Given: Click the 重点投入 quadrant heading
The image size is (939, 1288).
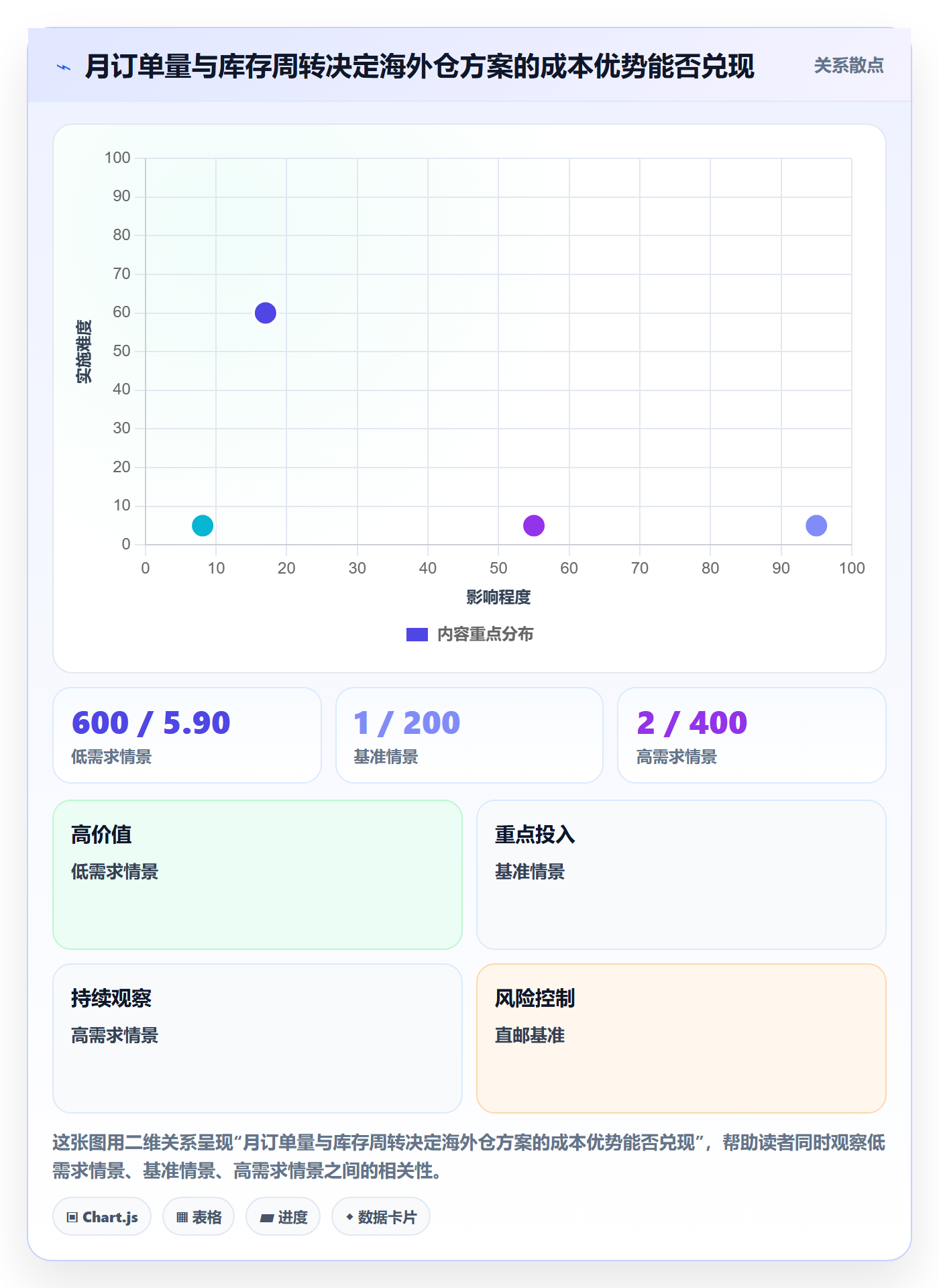Looking at the screenshot, I should pyautogui.click(x=535, y=835).
